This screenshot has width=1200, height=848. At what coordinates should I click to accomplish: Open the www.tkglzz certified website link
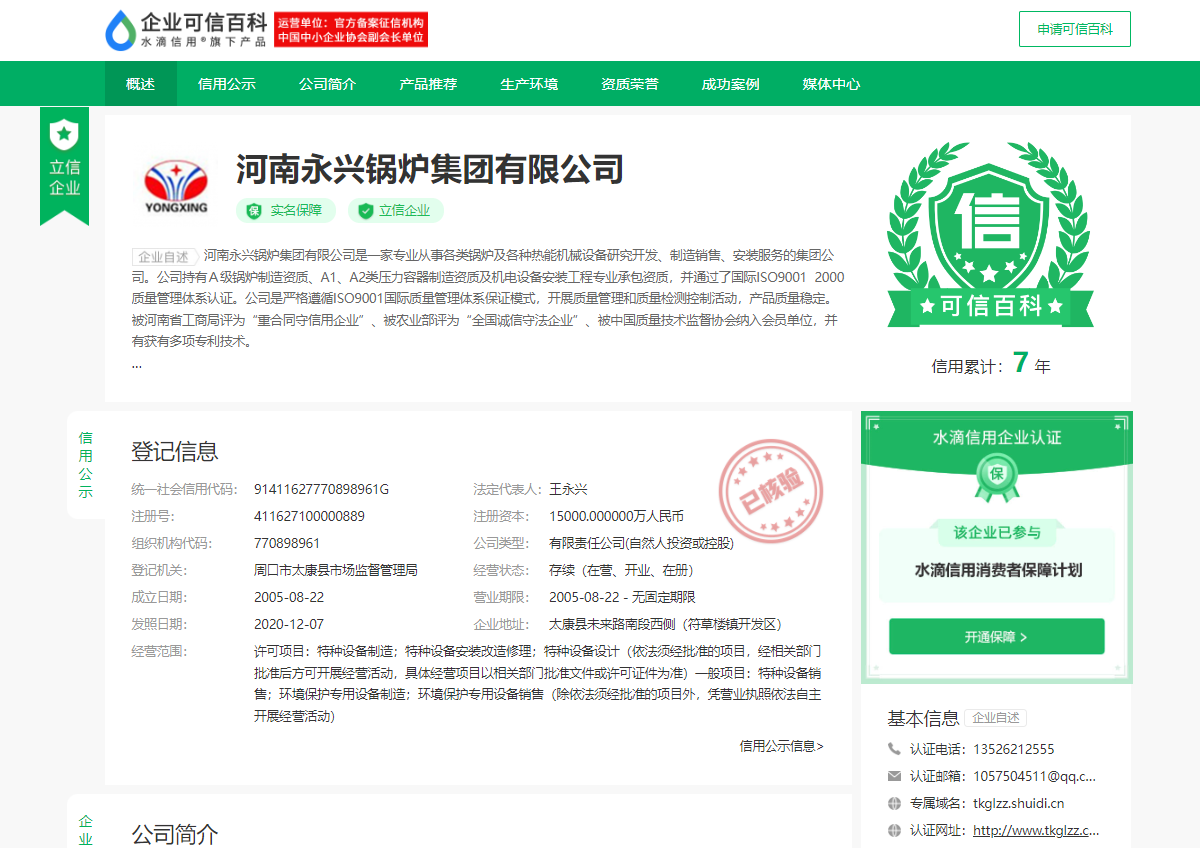coord(1035,830)
